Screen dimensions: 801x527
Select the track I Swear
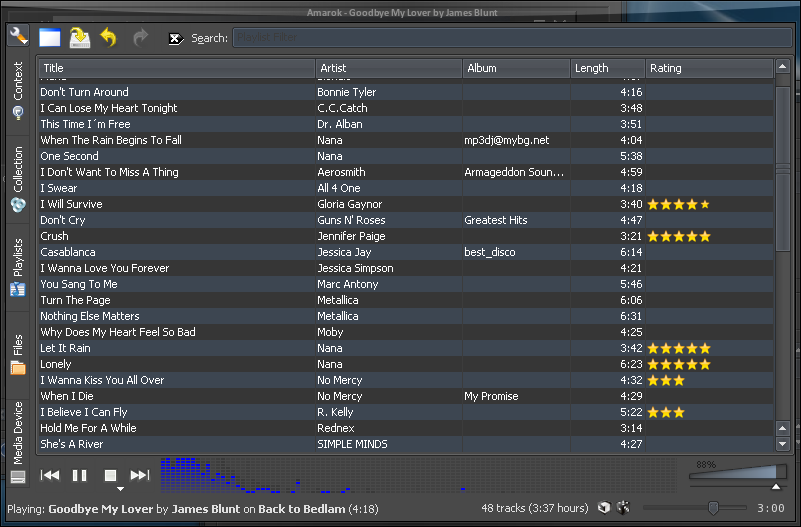tap(406, 188)
